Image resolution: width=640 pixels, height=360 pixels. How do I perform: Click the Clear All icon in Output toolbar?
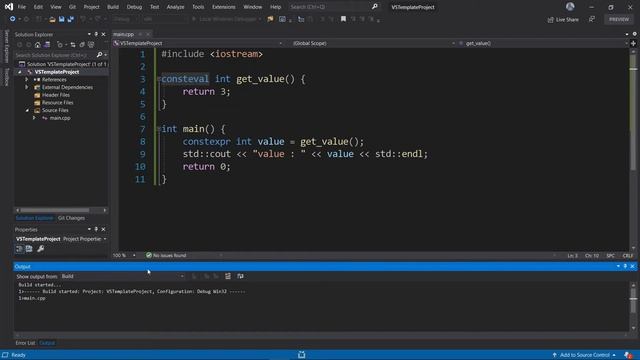click(x=228, y=276)
